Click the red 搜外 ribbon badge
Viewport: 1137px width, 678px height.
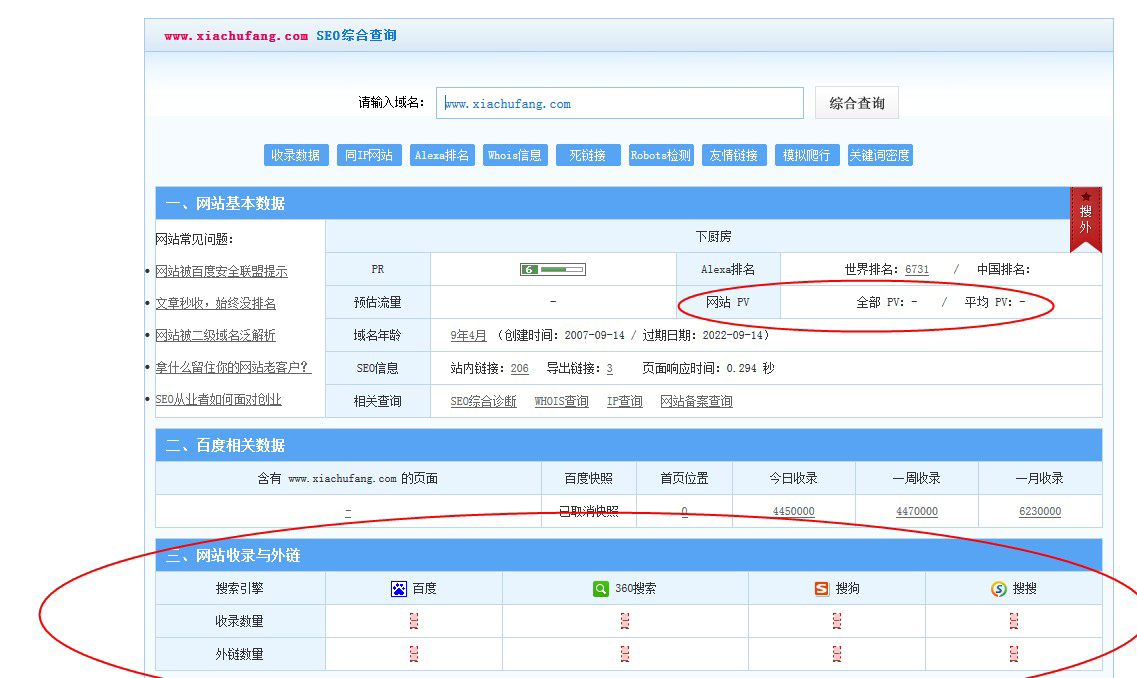(1085, 218)
